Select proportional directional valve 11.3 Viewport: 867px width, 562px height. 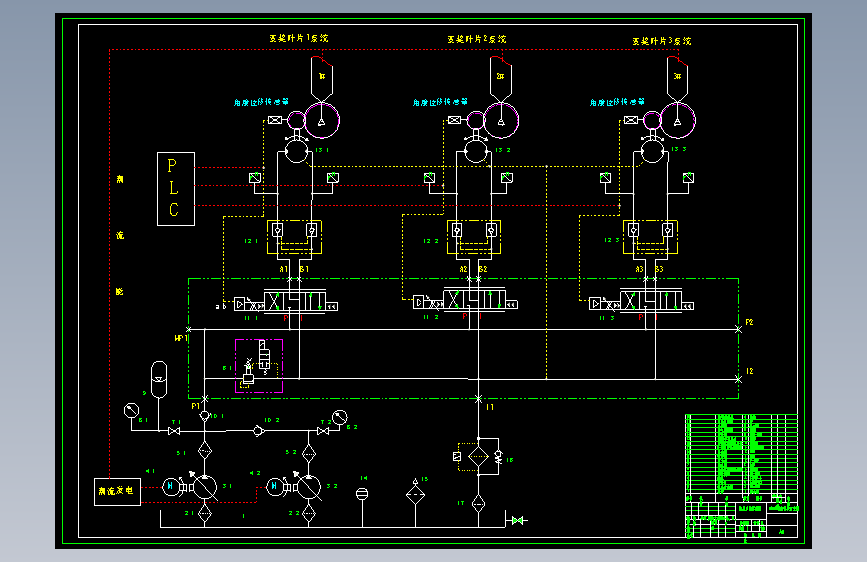click(x=641, y=302)
